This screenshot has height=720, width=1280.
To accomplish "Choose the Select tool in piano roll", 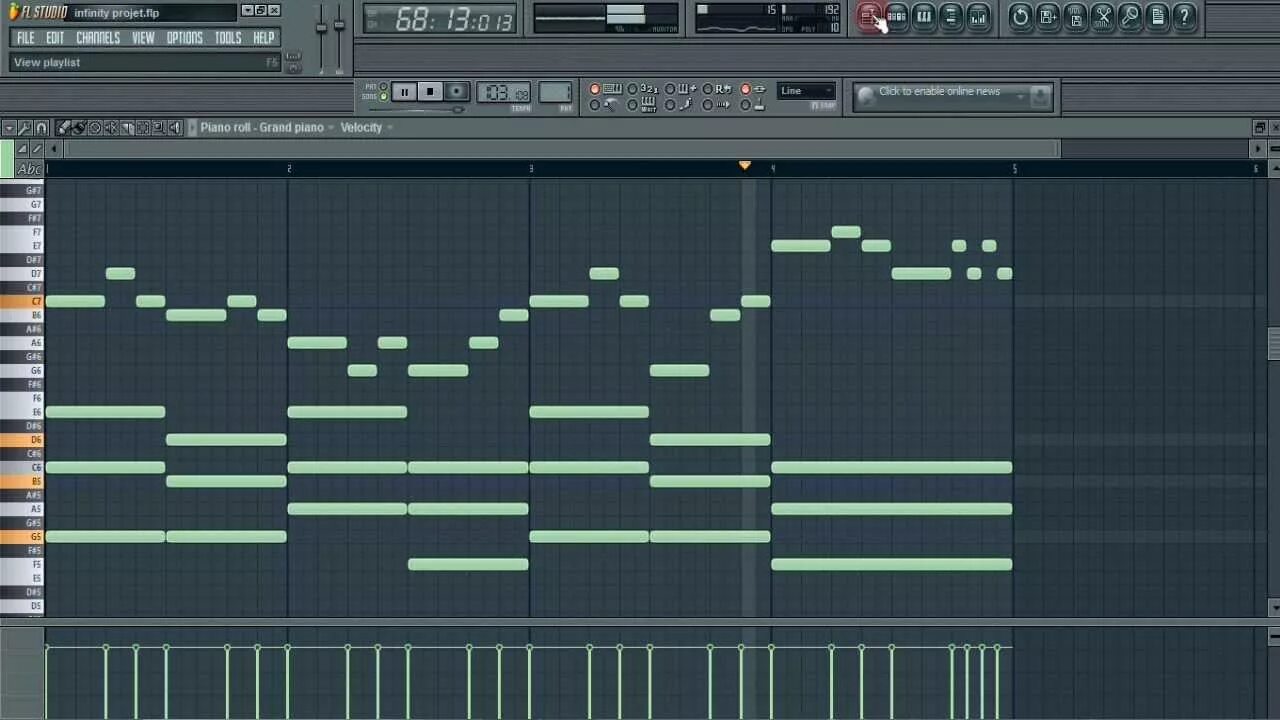I will [143, 127].
